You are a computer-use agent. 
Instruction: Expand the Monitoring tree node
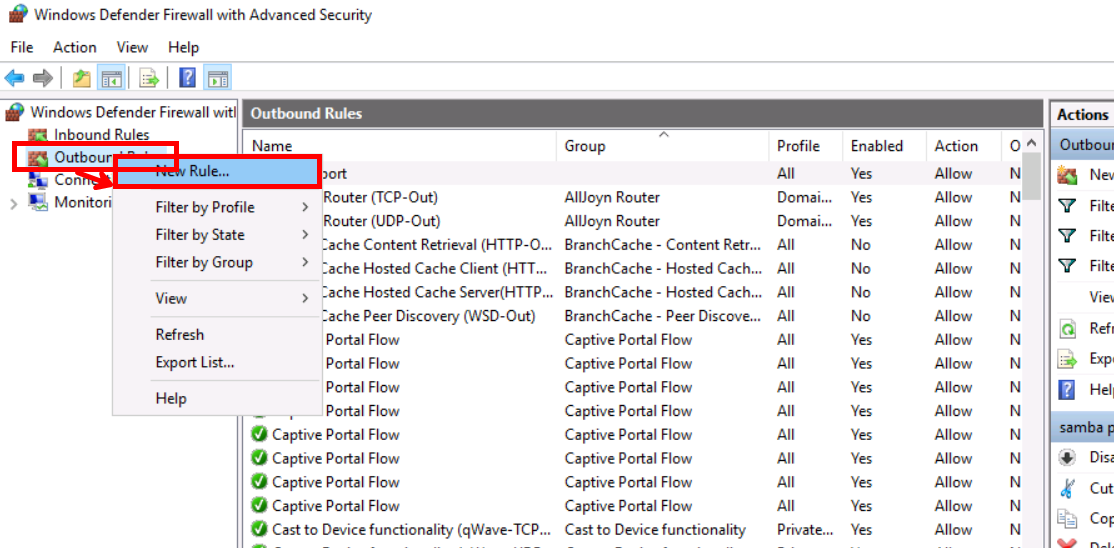[13, 203]
